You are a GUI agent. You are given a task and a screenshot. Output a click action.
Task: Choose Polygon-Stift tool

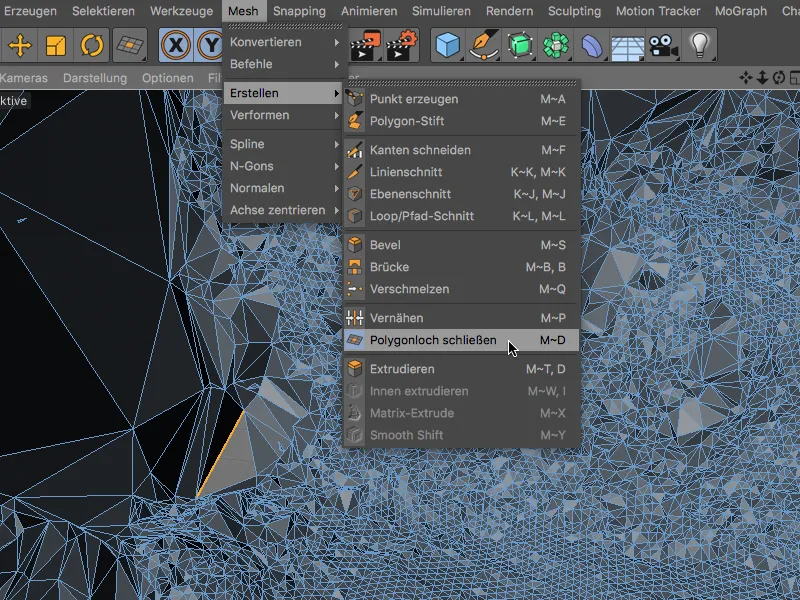(x=462, y=121)
